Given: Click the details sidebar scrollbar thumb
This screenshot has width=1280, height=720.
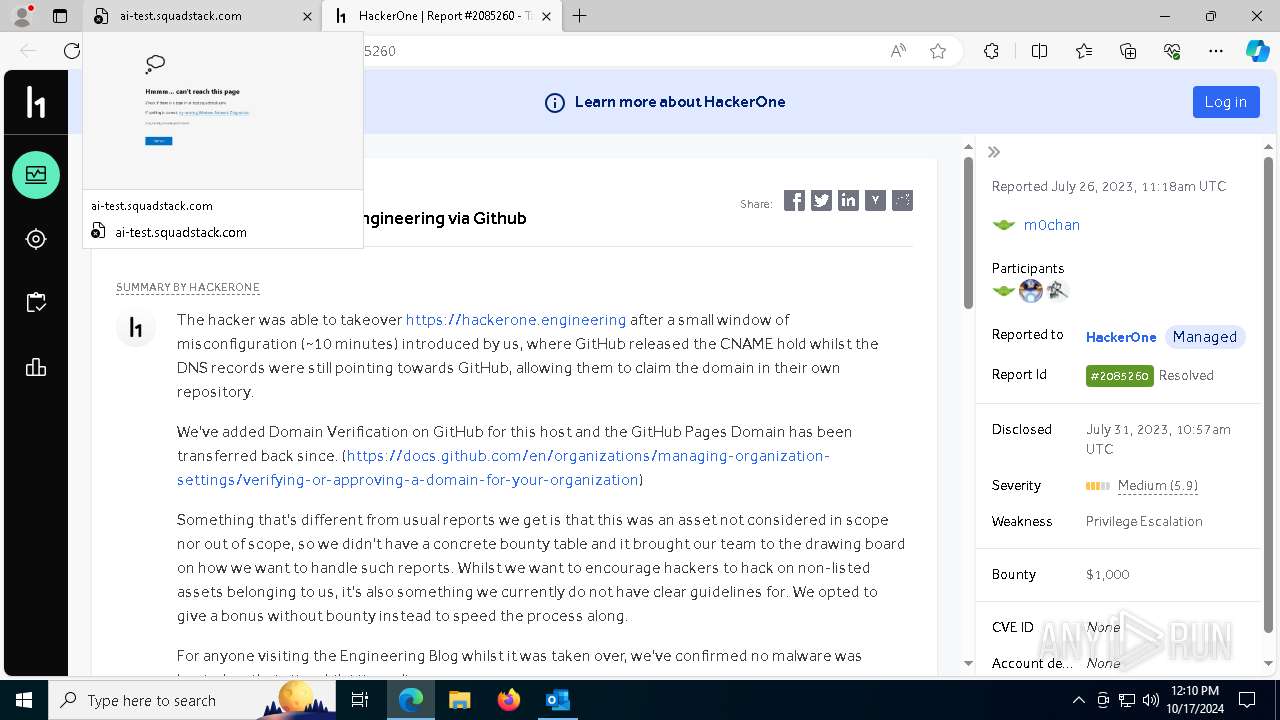Looking at the screenshot, I should click(x=1268, y=395).
